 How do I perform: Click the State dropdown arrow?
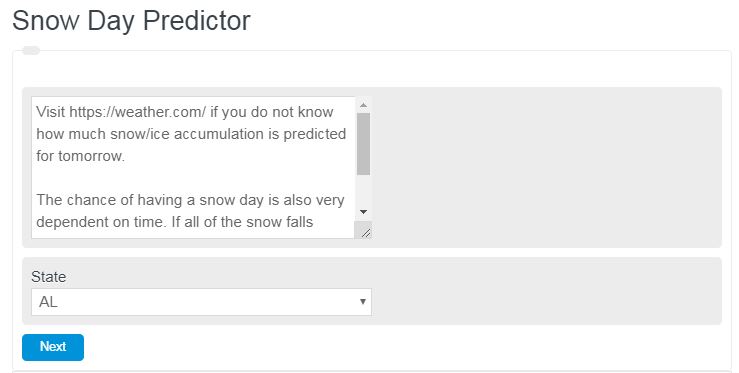click(x=362, y=302)
